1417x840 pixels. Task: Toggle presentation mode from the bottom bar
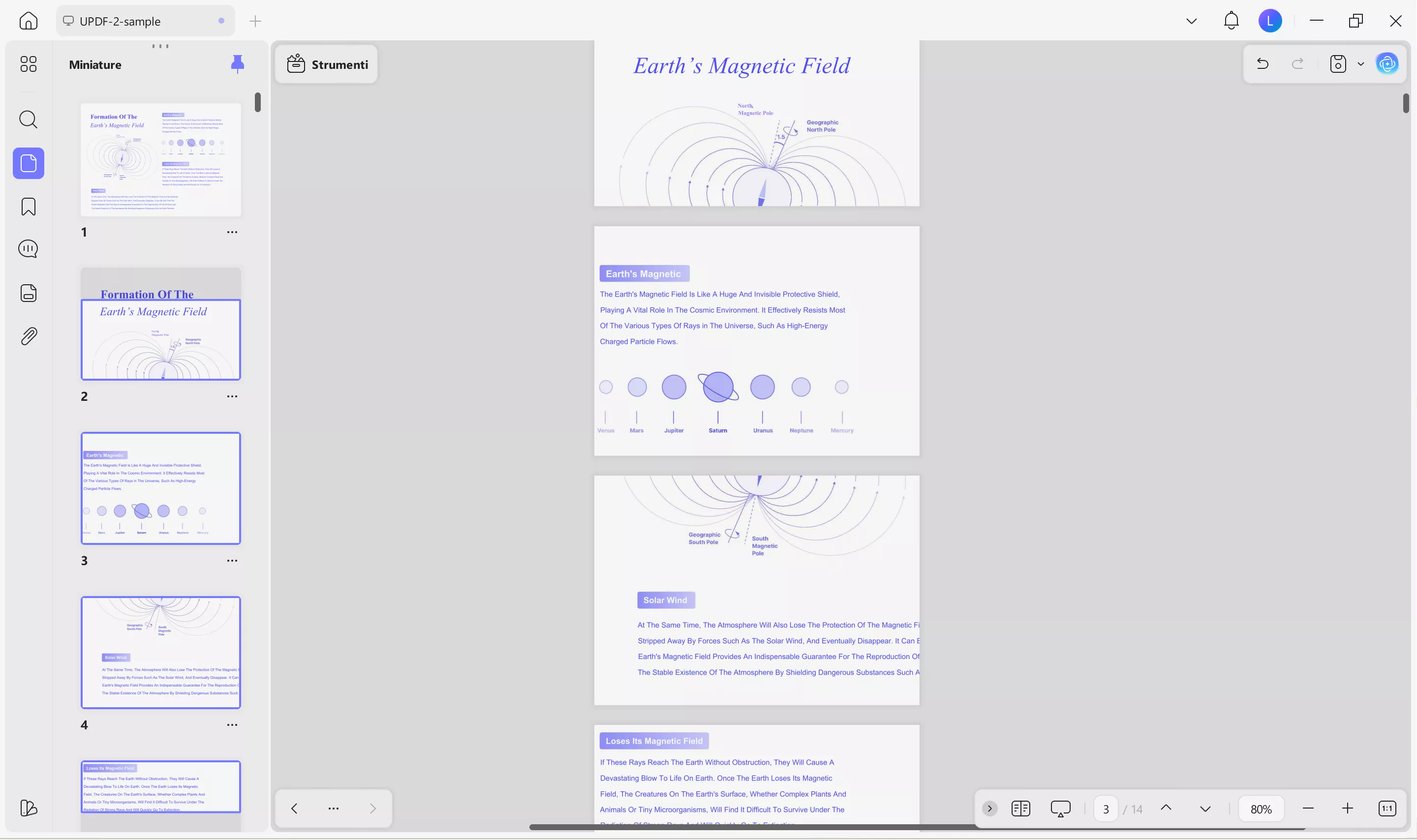click(x=1060, y=809)
